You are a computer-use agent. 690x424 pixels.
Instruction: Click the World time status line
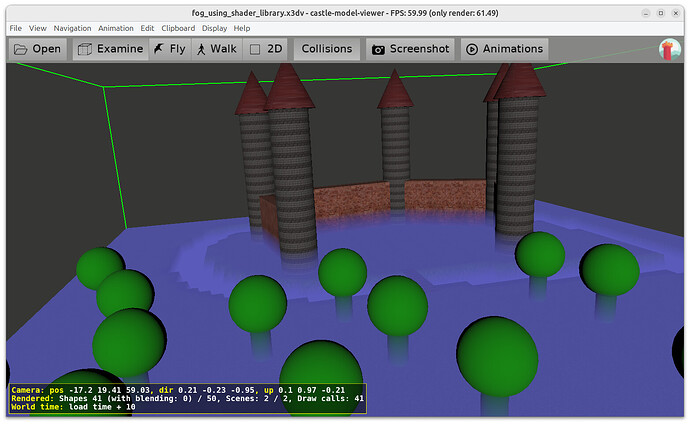pyautogui.click(x=73, y=407)
